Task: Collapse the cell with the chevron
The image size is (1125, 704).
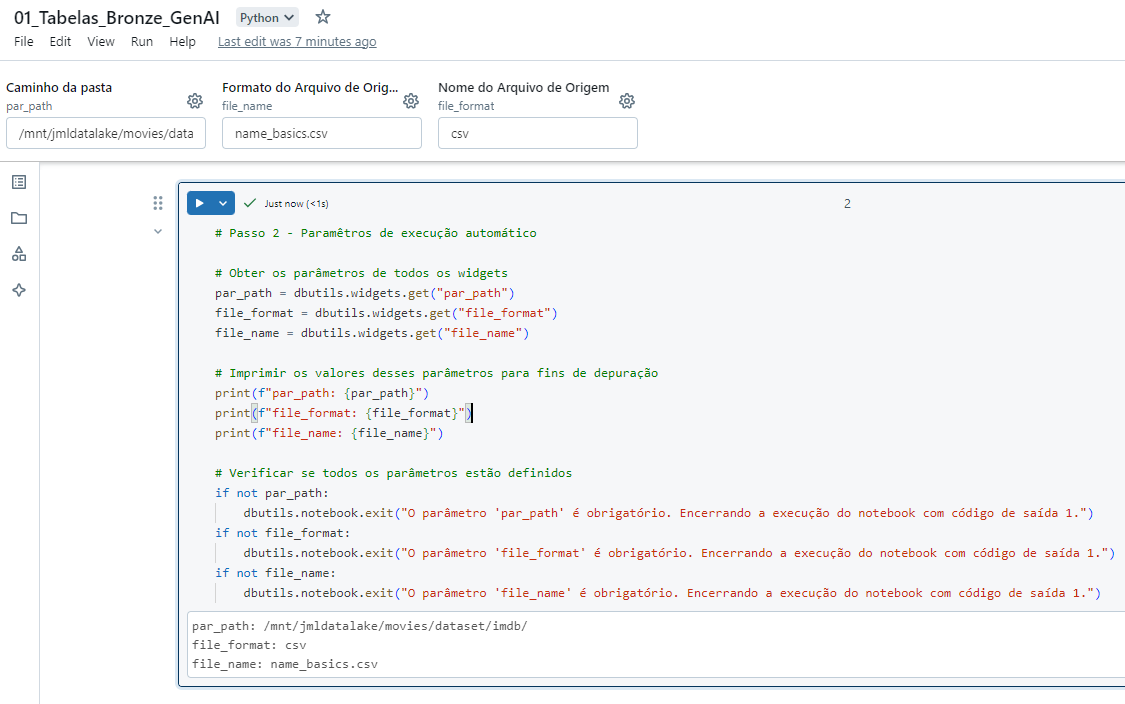Action: (x=158, y=231)
